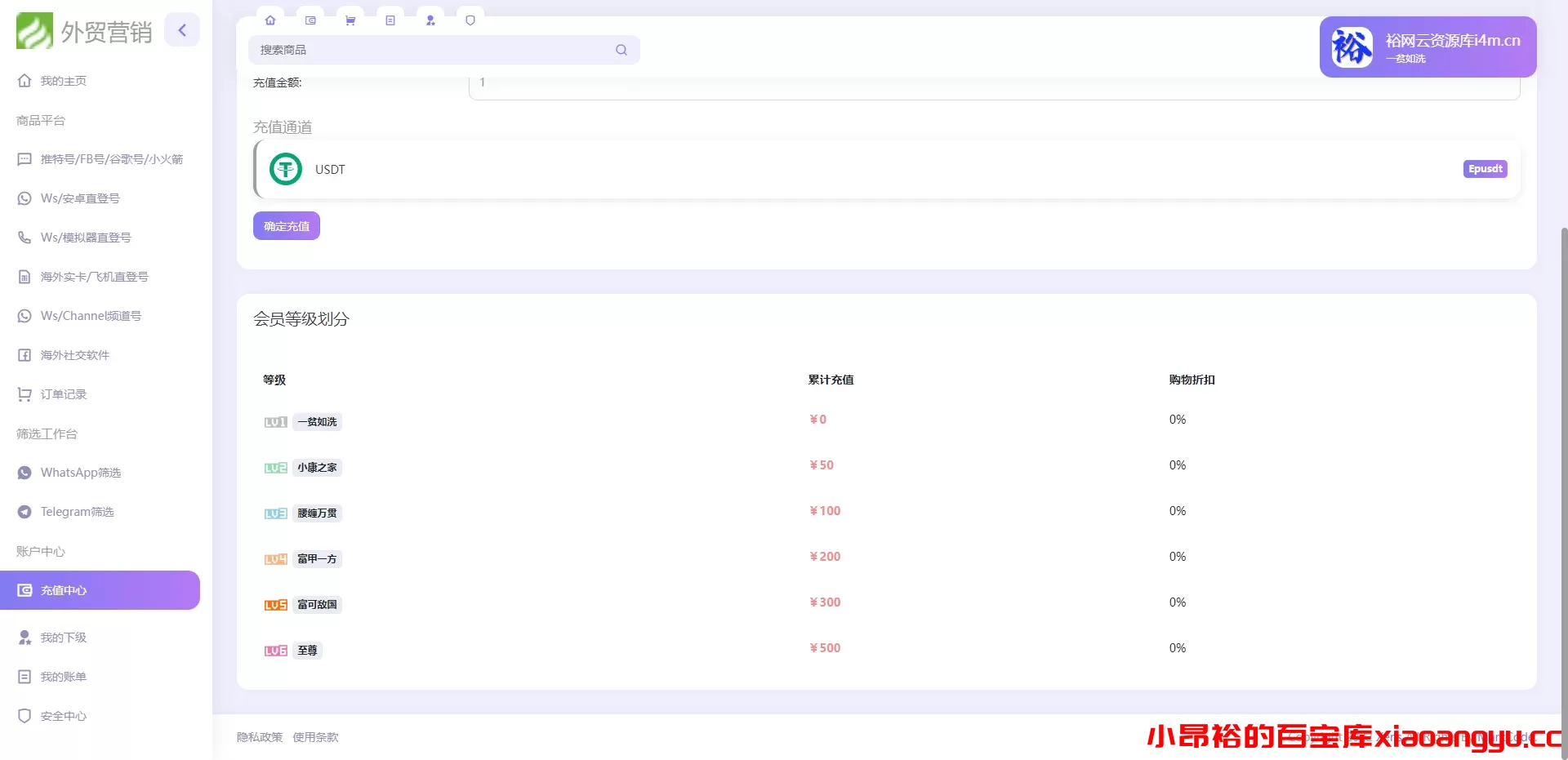The height and width of the screenshot is (760, 1568).
Task: Click the 使用条款 footer link
Action: pyautogui.click(x=315, y=737)
